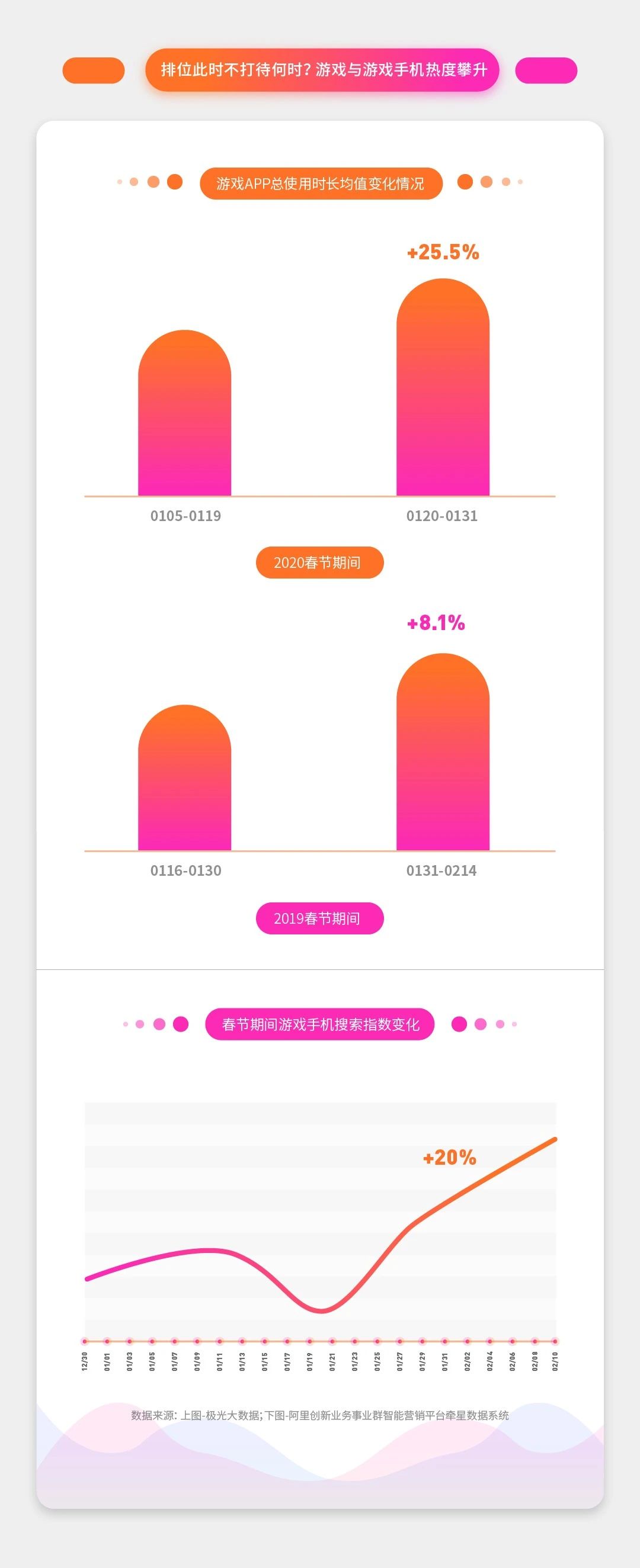Click the +8.1% growth label
Image resolution: width=640 pixels, height=1568 pixels.
point(436,623)
